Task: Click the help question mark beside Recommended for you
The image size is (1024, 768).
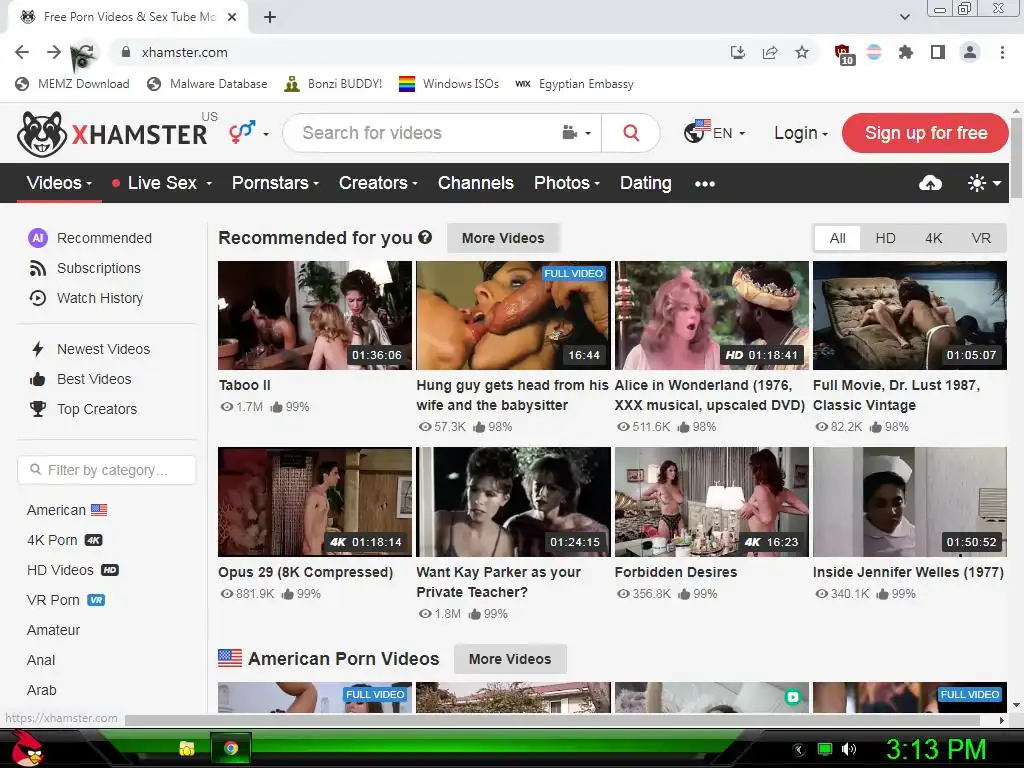Action: [x=425, y=237]
